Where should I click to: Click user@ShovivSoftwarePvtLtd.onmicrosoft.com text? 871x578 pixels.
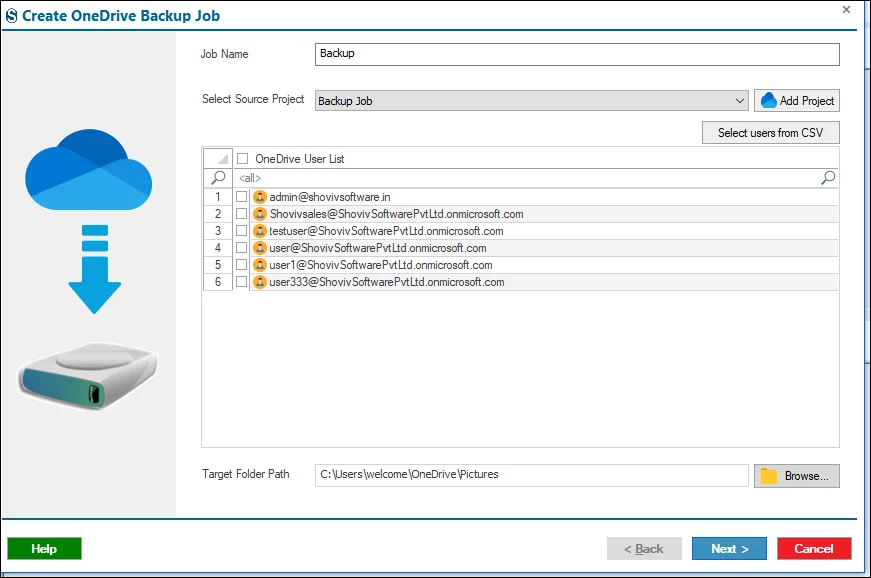point(378,248)
